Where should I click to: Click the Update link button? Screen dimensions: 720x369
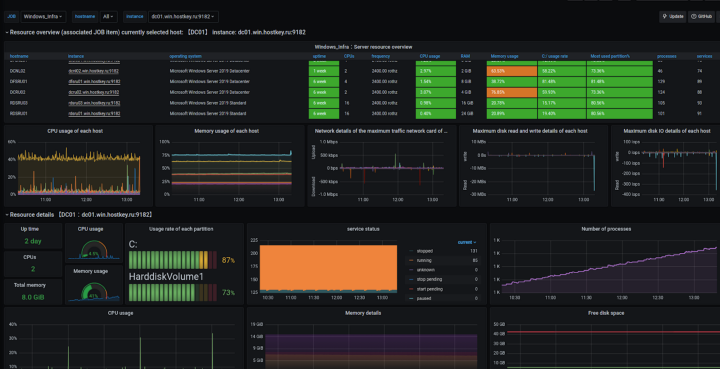pyautogui.click(x=673, y=17)
